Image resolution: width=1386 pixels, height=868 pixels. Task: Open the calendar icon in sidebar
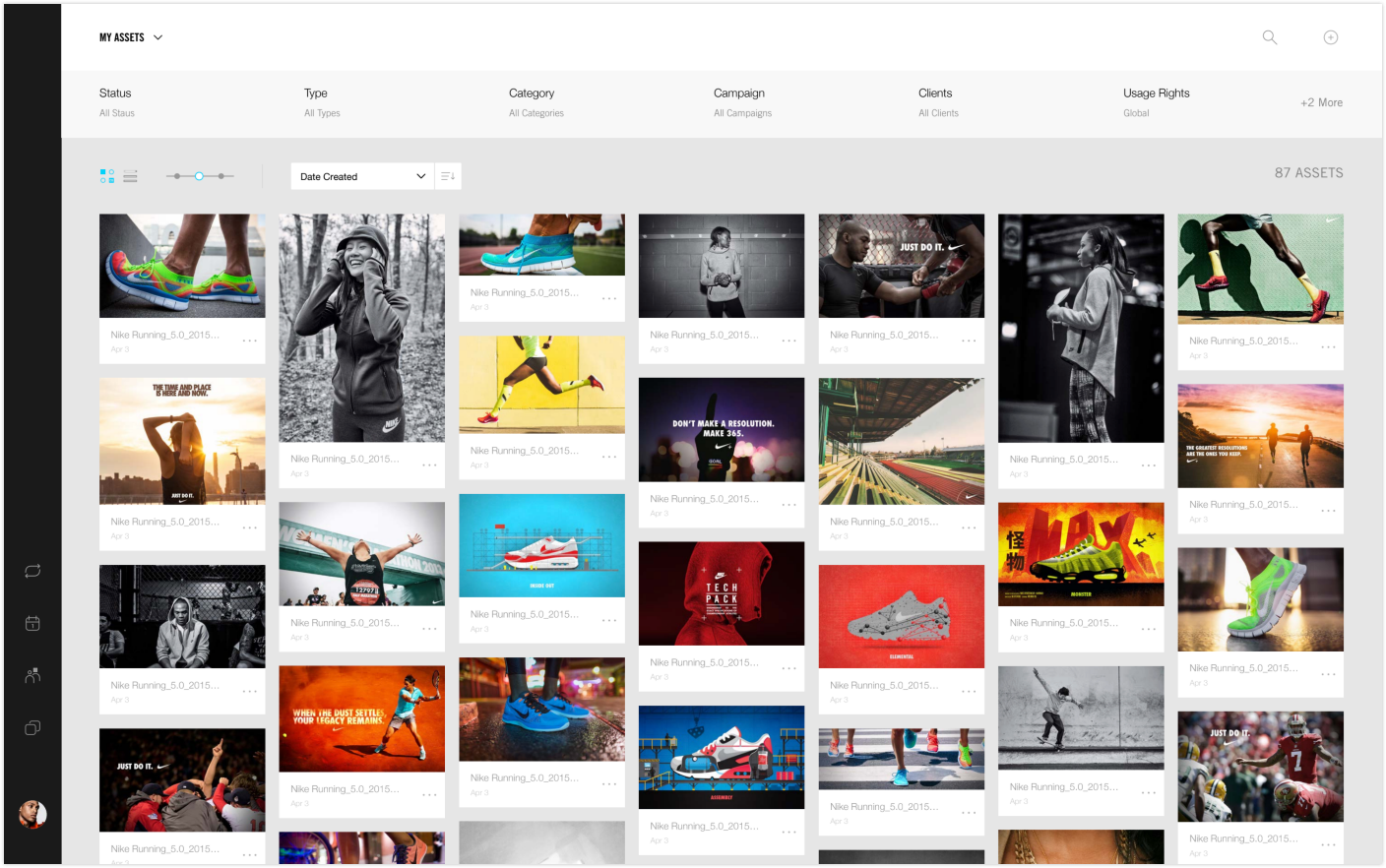tap(32, 623)
